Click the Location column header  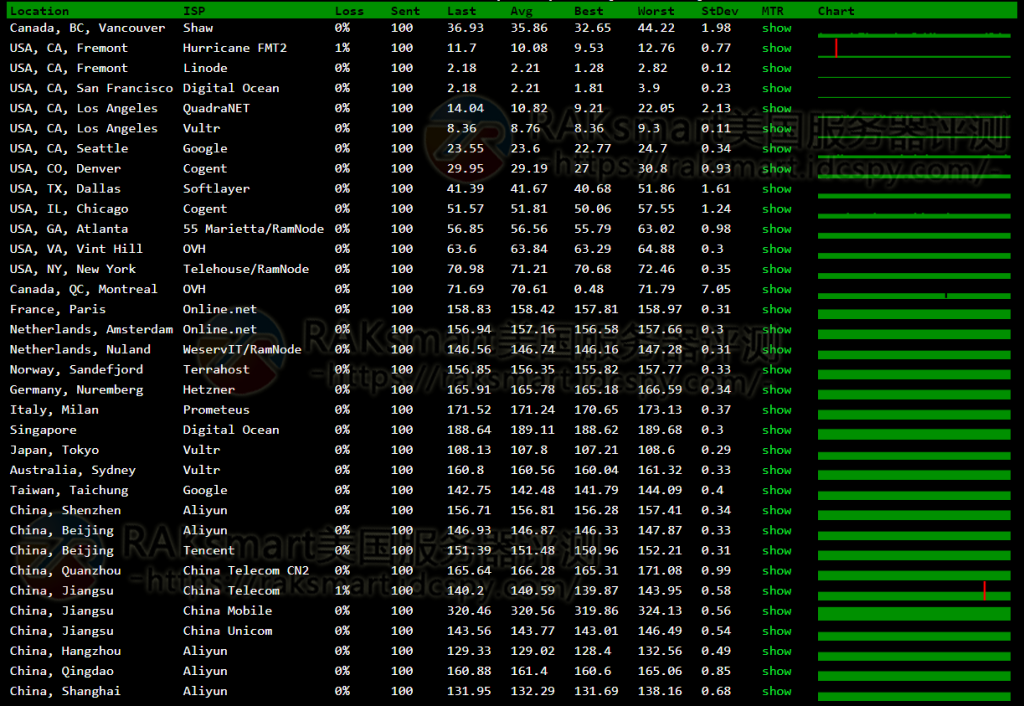pos(39,11)
